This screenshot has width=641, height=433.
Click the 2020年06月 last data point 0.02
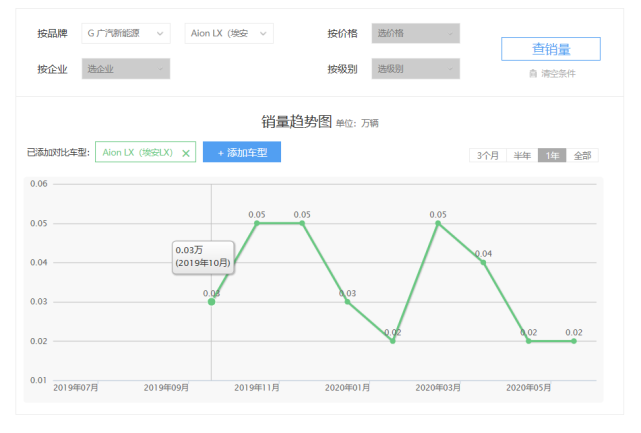click(x=574, y=341)
